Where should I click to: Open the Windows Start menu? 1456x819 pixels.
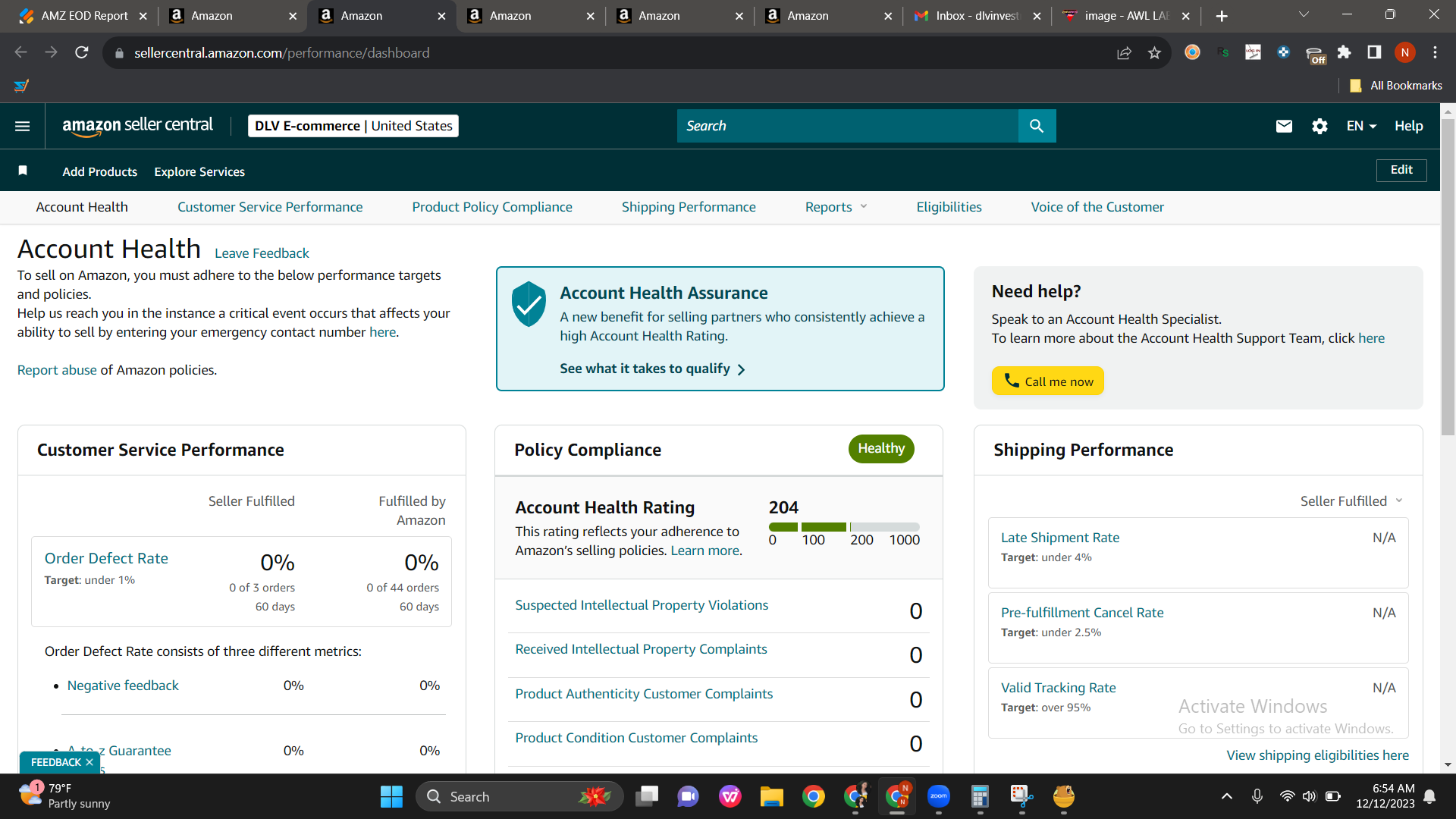391,796
